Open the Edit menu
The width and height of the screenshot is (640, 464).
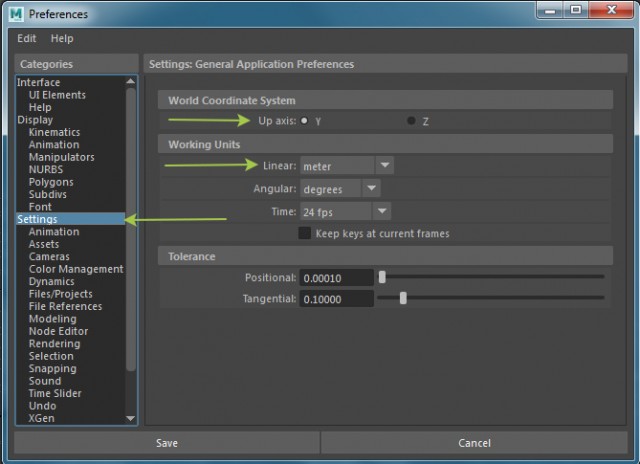coord(27,38)
